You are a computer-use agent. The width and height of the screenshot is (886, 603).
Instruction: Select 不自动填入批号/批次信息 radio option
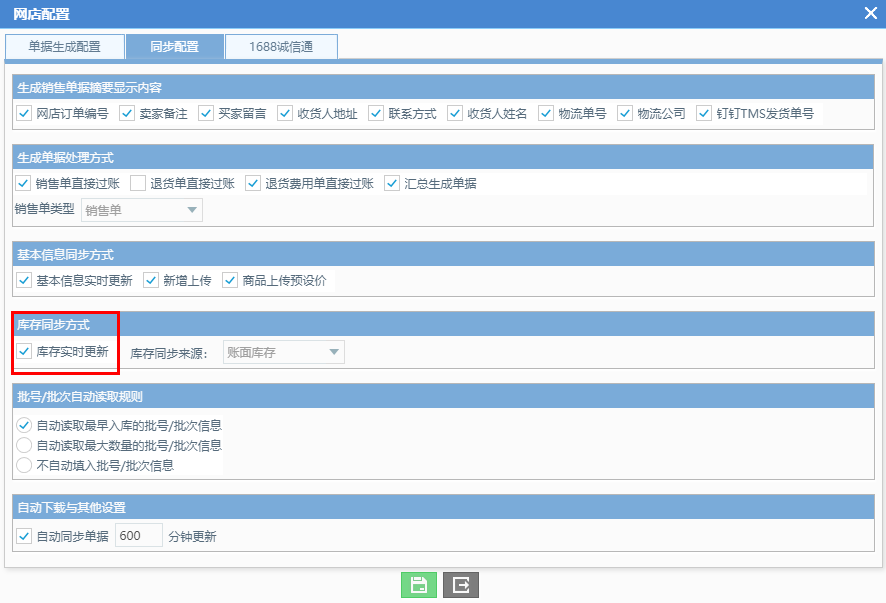point(24,466)
